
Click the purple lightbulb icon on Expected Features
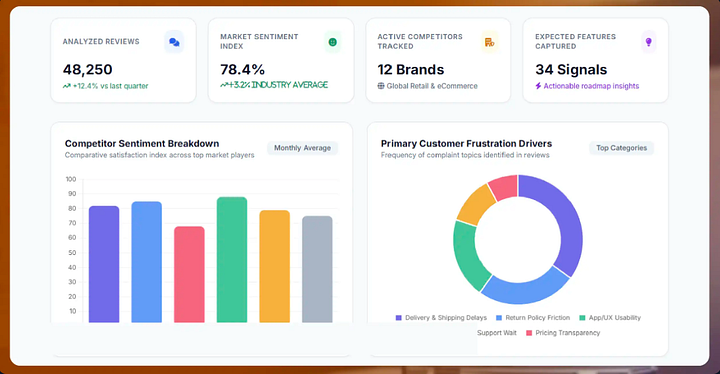click(x=648, y=42)
